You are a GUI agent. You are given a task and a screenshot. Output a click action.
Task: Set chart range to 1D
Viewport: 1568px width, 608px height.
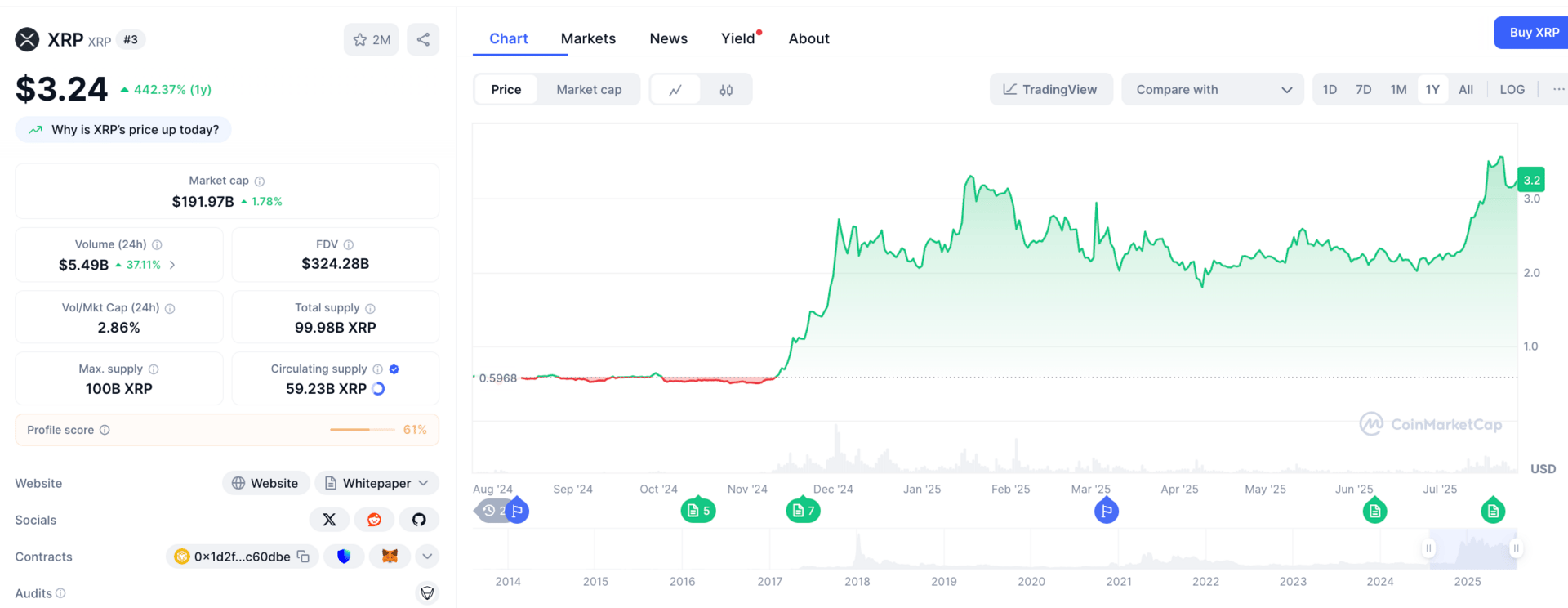click(1330, 89)
